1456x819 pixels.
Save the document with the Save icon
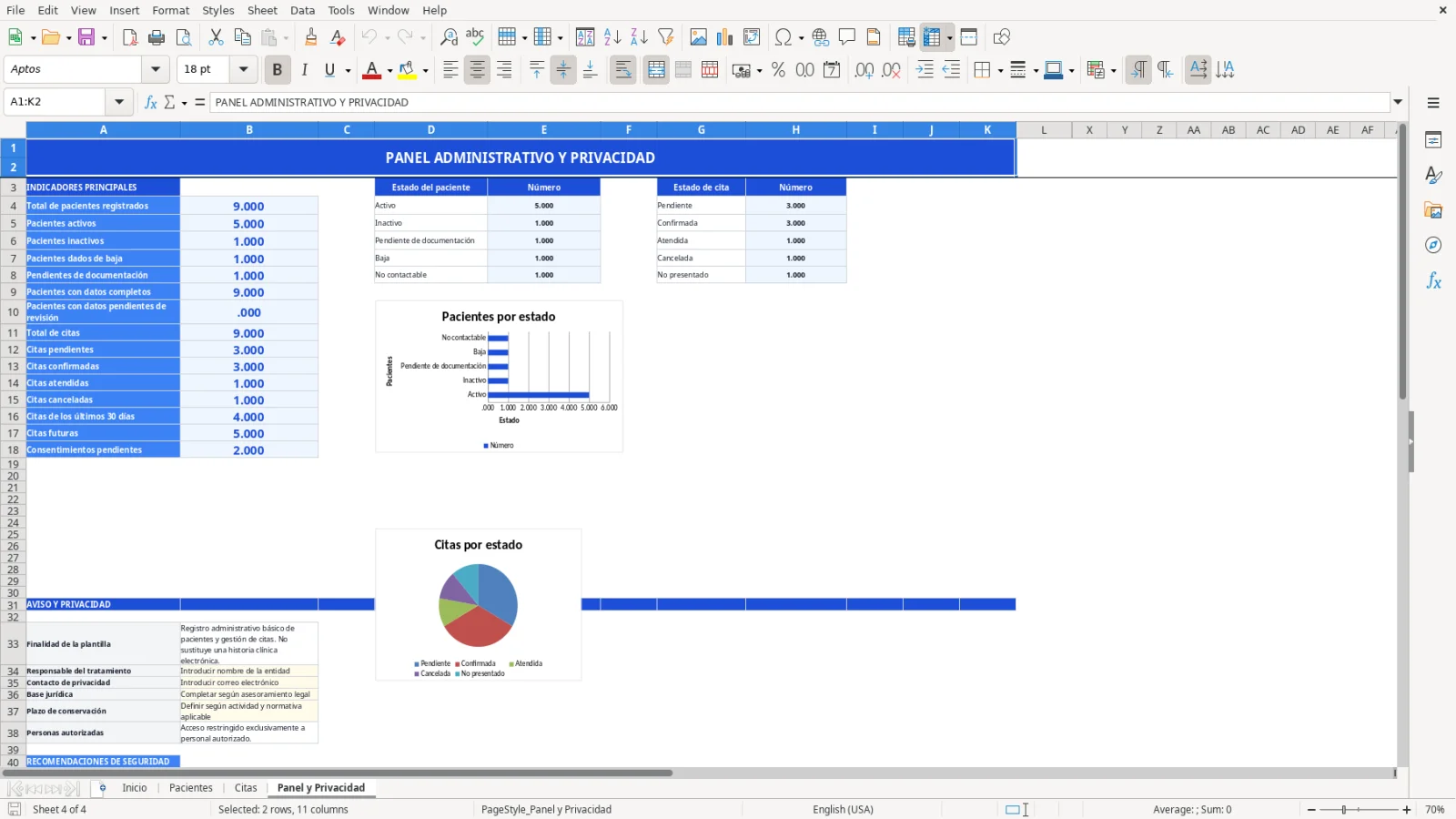click(x=87, y=37)
